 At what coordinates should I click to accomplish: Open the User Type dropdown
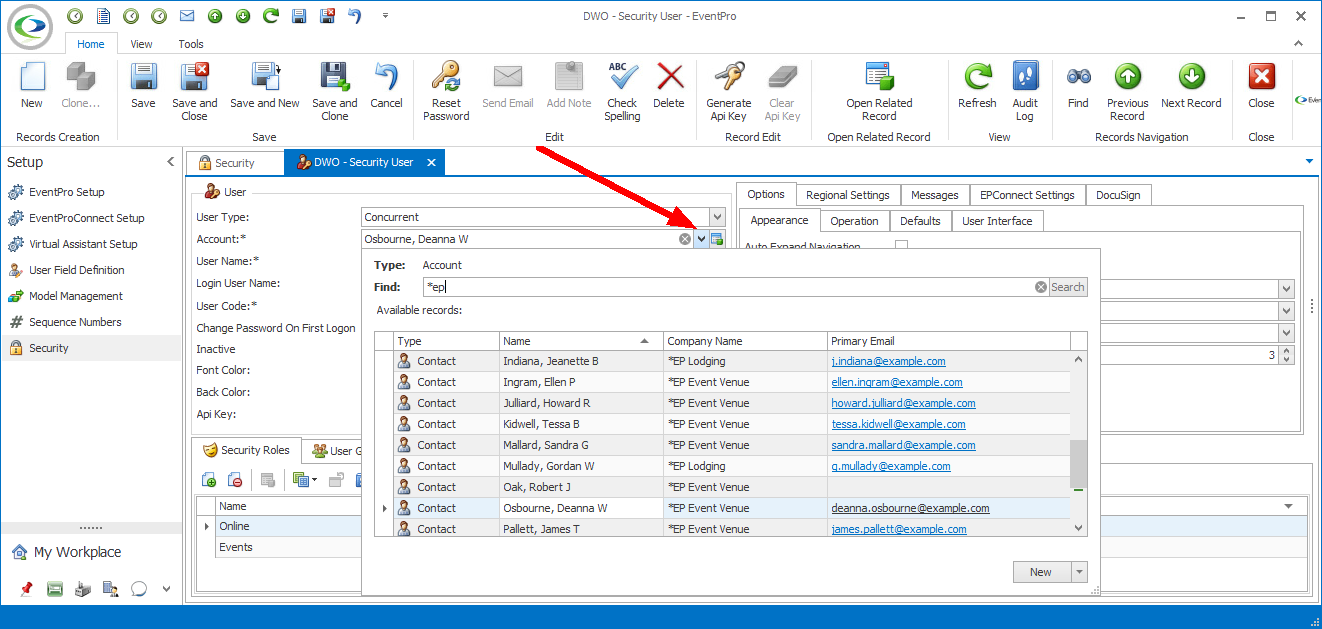click(717, 217)
